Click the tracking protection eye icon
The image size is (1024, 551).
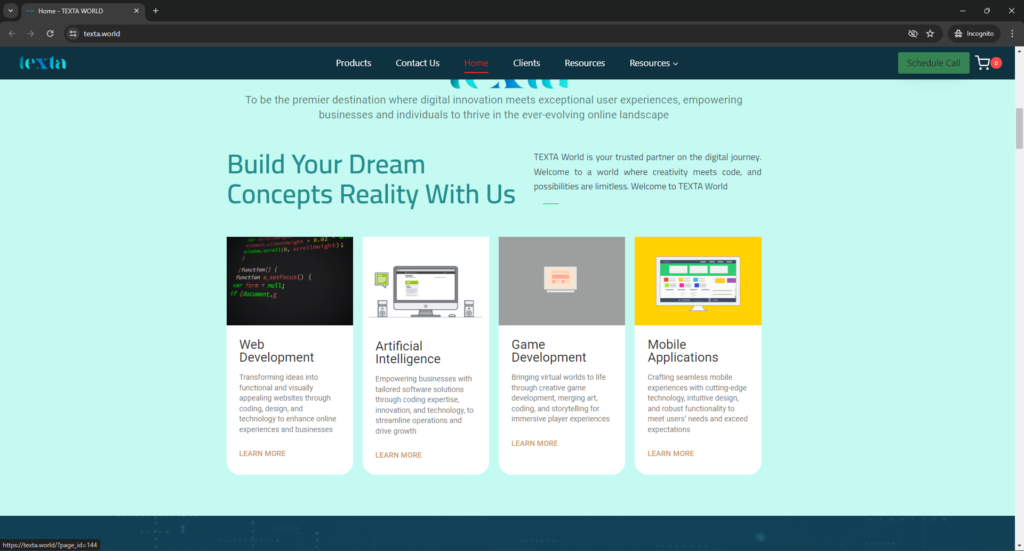(912, 33)
